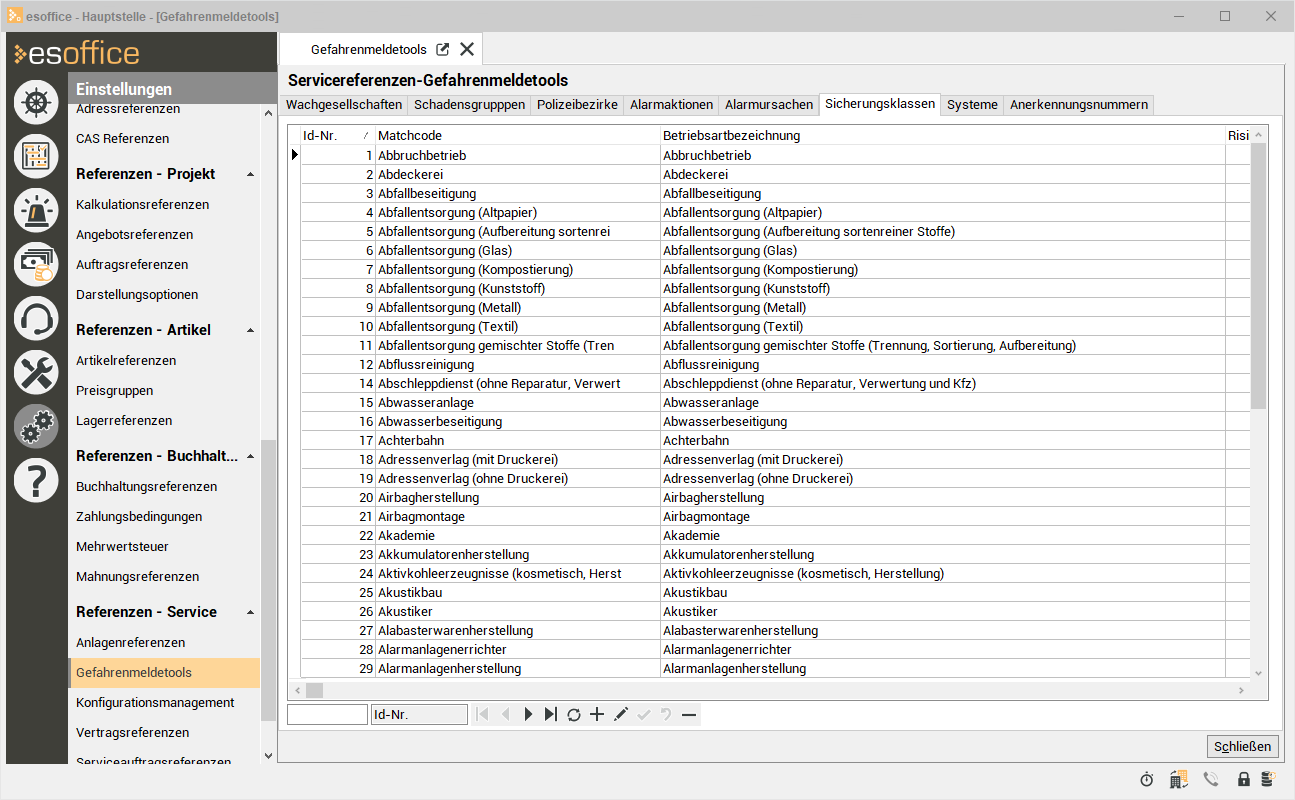Collapse the Referenzen - Buchhaltung section

250,456
